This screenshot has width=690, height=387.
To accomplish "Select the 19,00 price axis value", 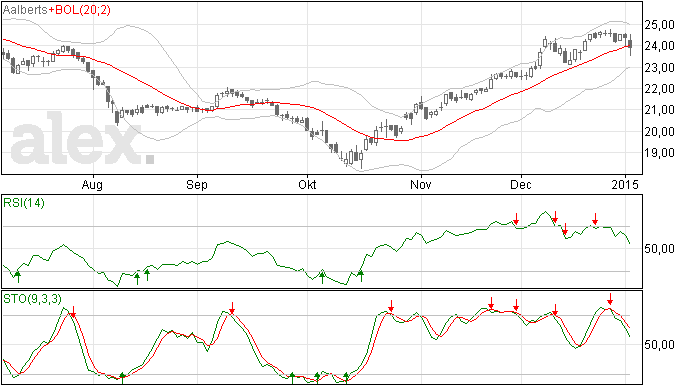I will point(659,153).
